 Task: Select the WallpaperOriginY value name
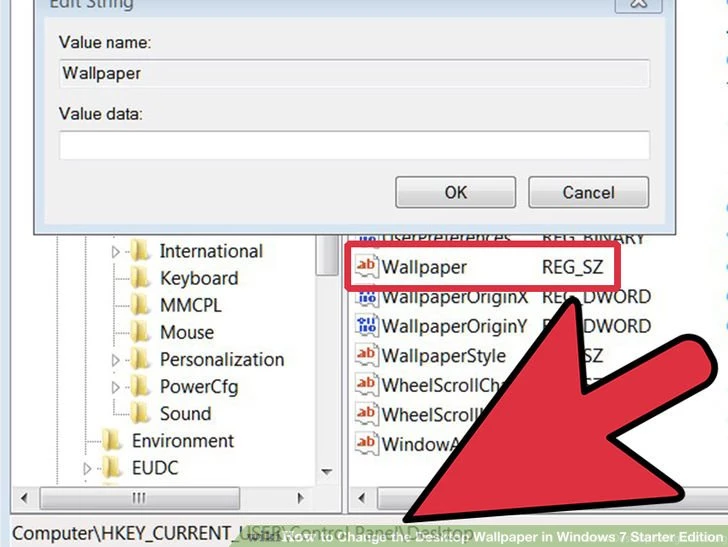pyautogui.click(x=455, y=326)
